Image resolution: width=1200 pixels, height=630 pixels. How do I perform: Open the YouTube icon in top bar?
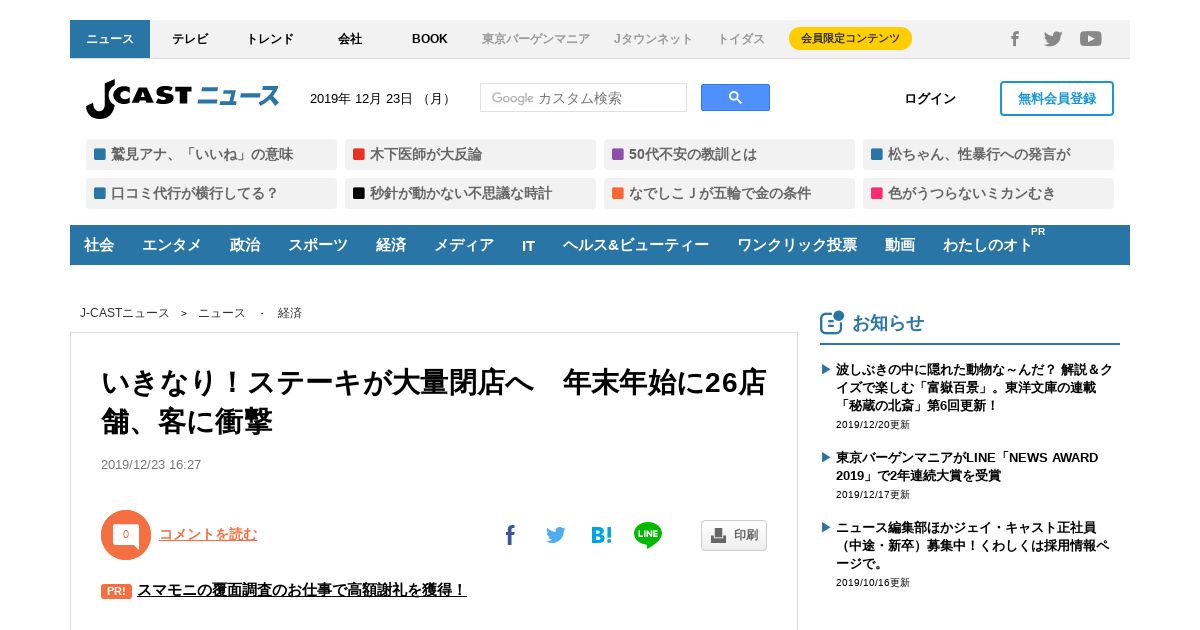[x=1091, y=39]
